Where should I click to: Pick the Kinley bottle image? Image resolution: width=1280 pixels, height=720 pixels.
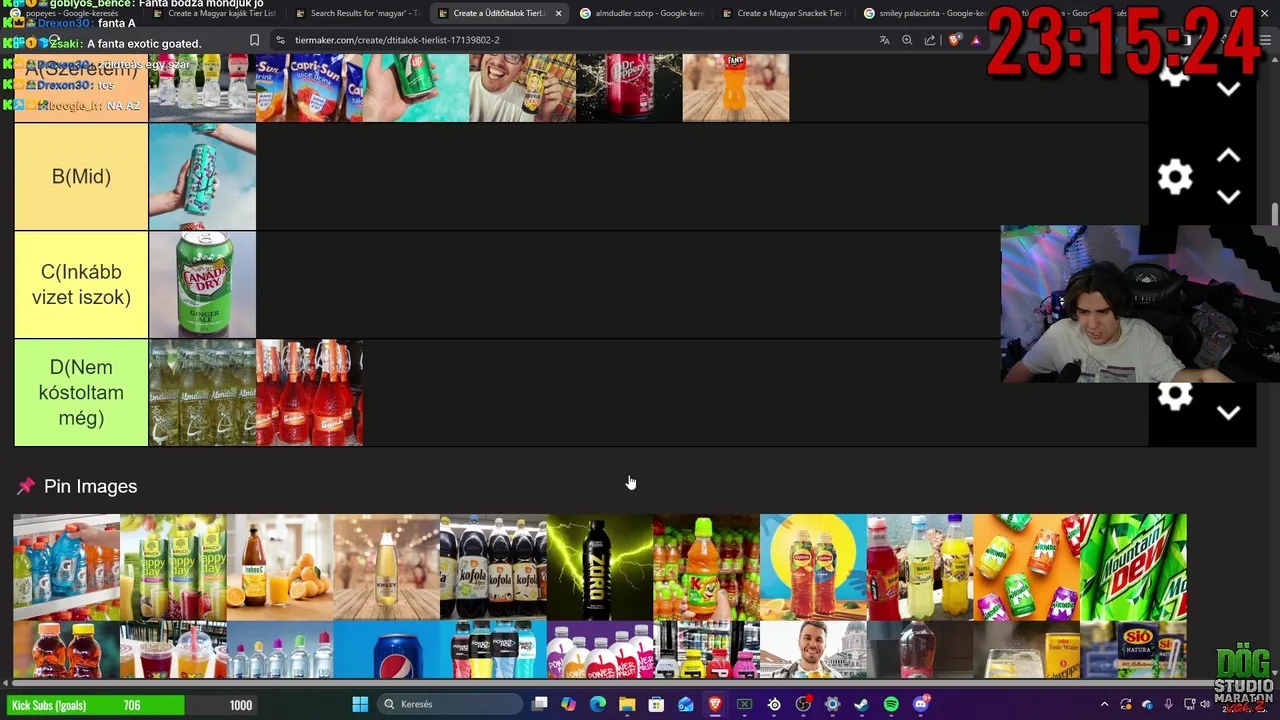point(386,567)
